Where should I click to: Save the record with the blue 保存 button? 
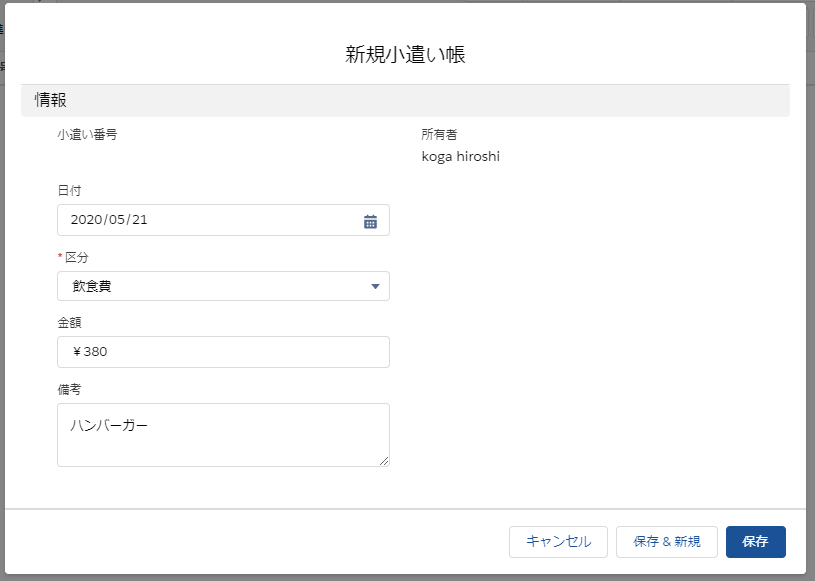pos(755,542)
